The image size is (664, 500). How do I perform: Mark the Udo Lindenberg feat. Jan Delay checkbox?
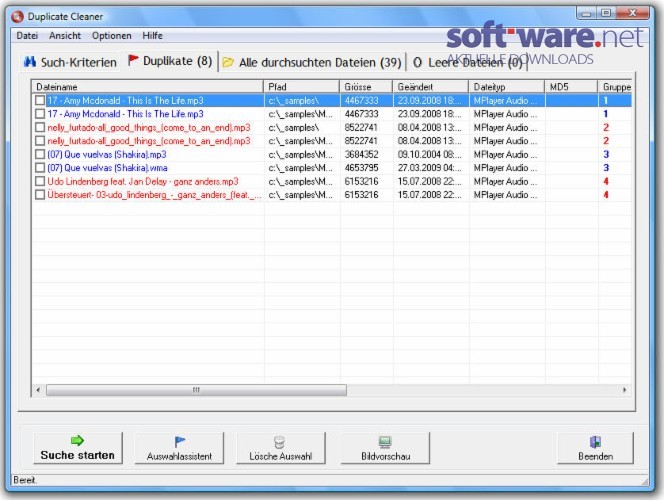click(x=40, y=182)
